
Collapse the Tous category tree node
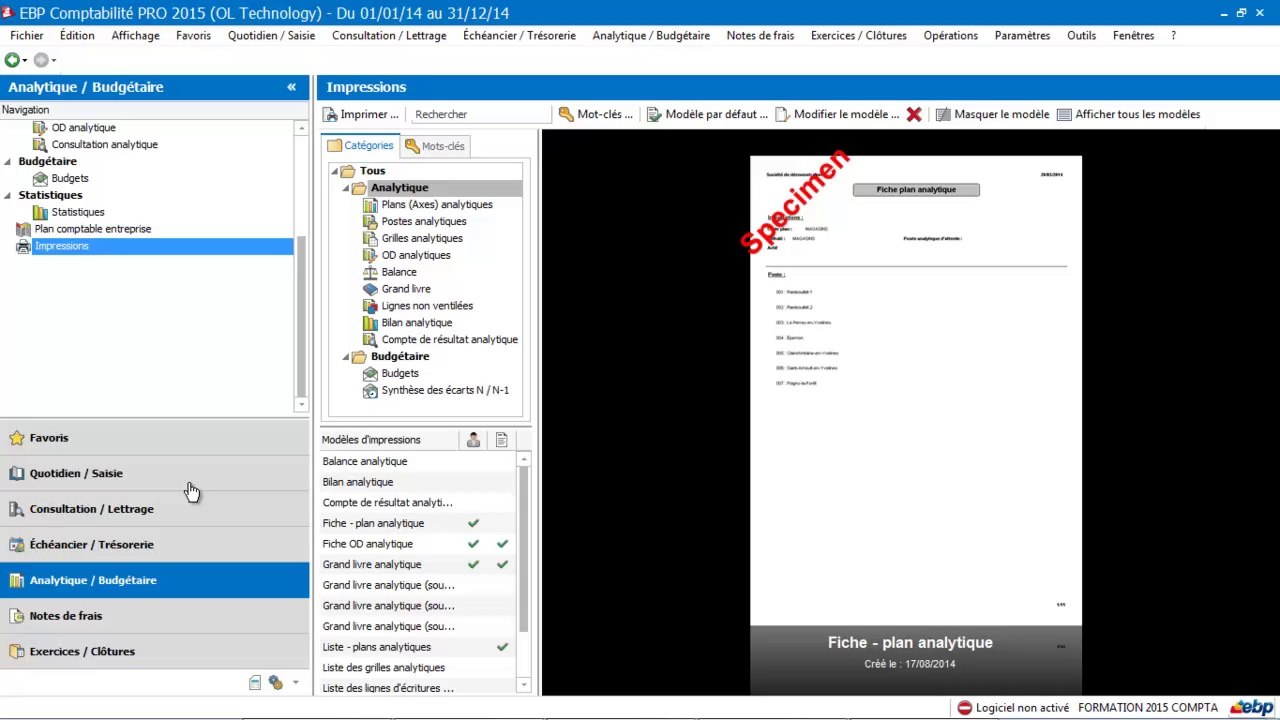335,171
